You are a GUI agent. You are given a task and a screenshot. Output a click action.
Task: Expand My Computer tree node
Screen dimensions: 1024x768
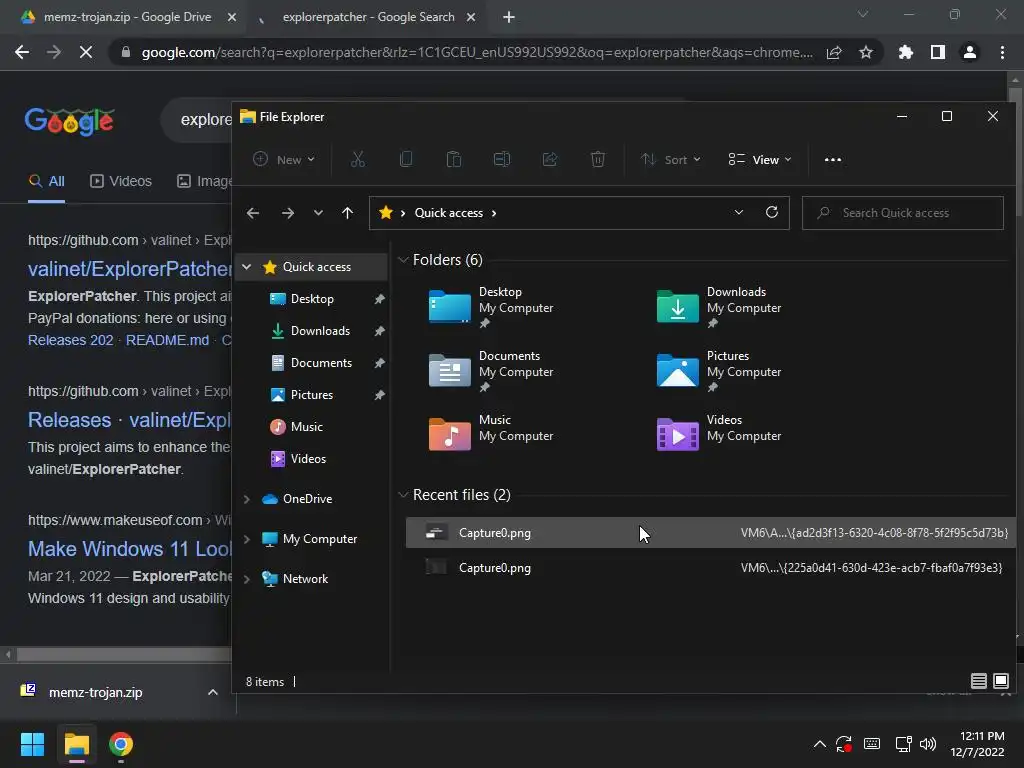pyautogui.click(x=246, y=539)
